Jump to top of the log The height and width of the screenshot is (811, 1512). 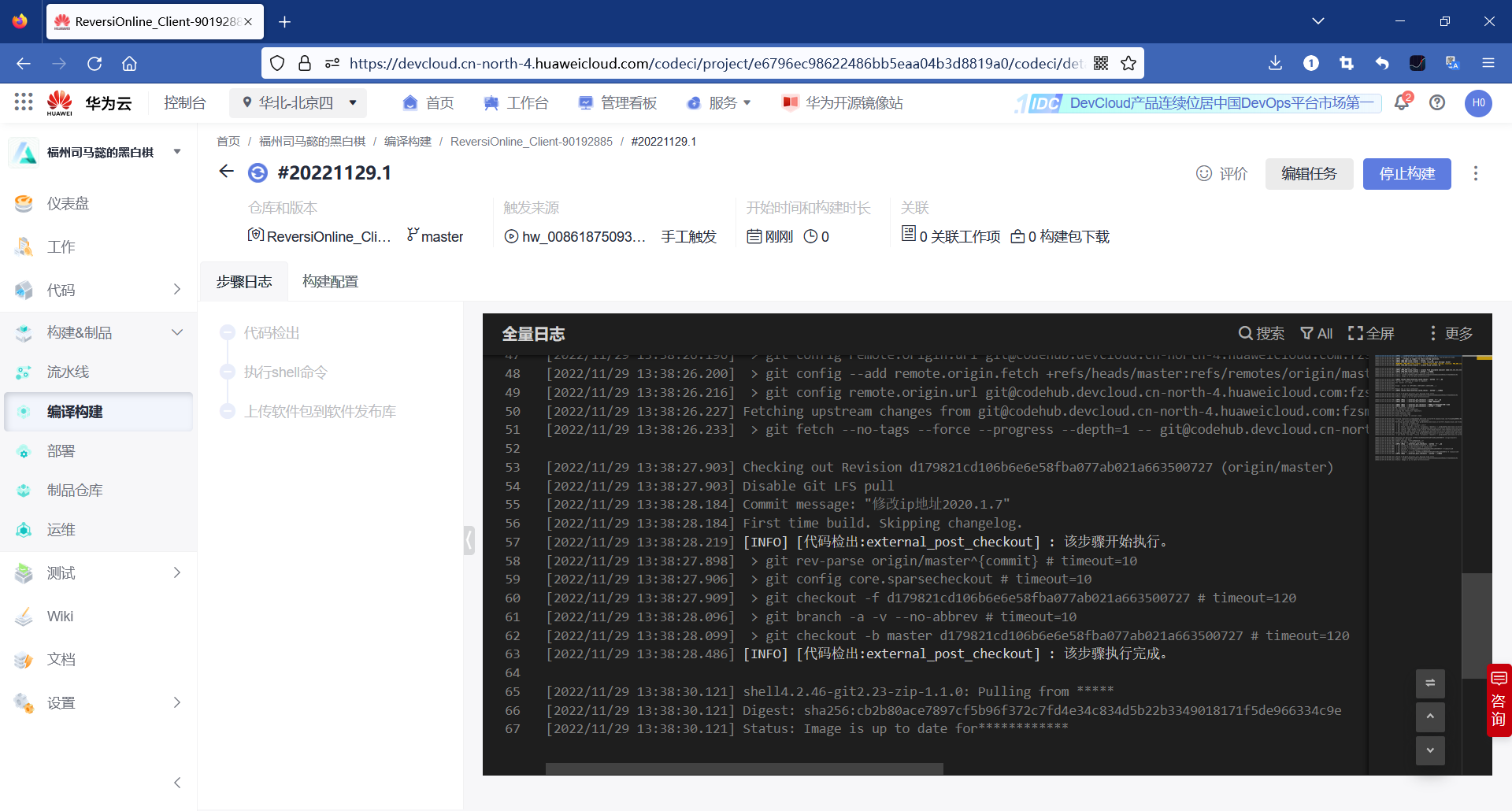point(1430,717)
